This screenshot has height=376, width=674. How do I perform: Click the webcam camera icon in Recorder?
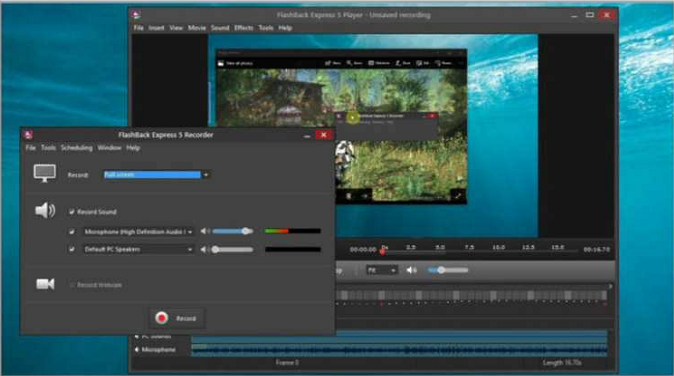click(45, 284)
